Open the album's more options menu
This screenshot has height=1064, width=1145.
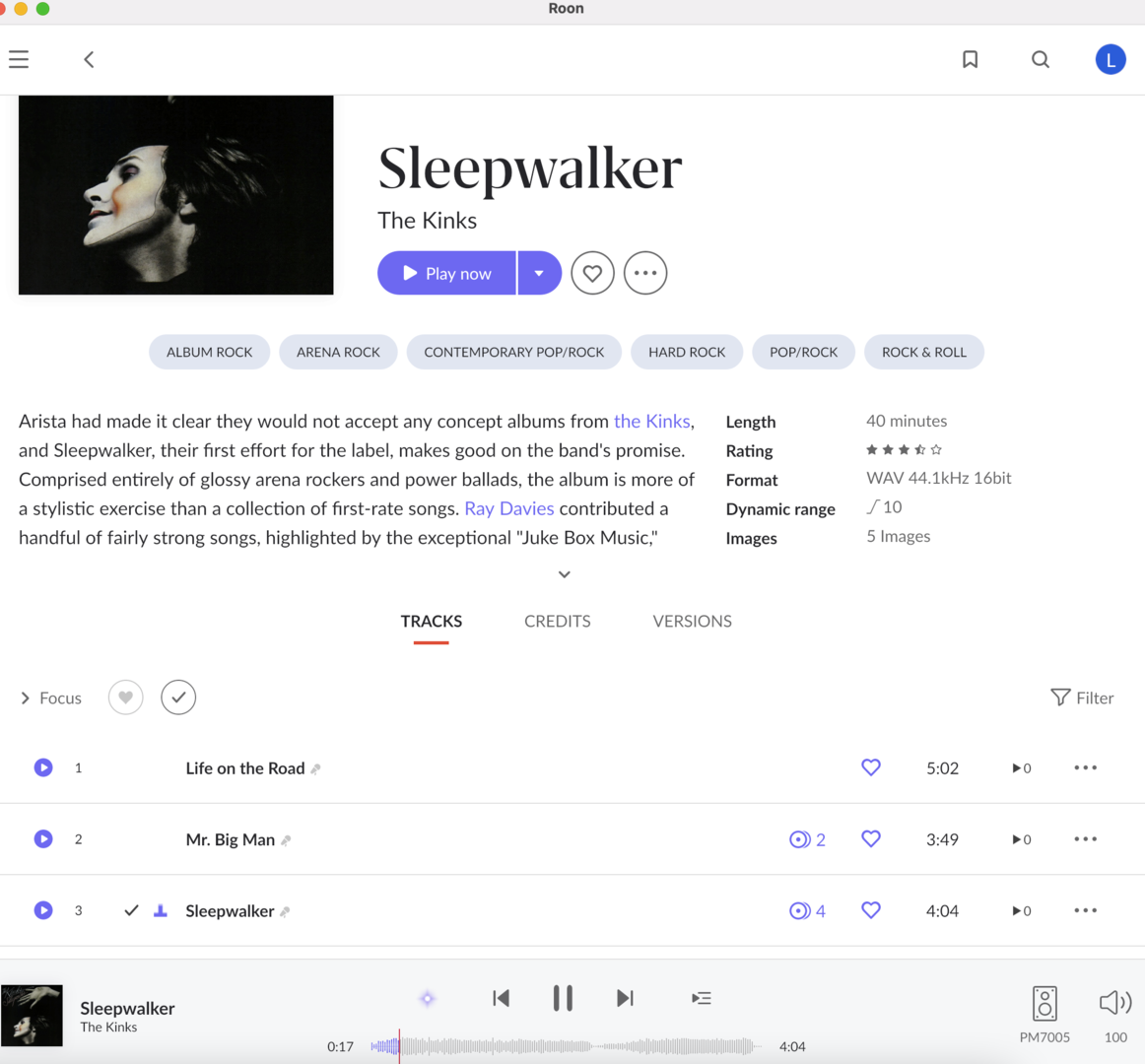(x=645, y=273)
